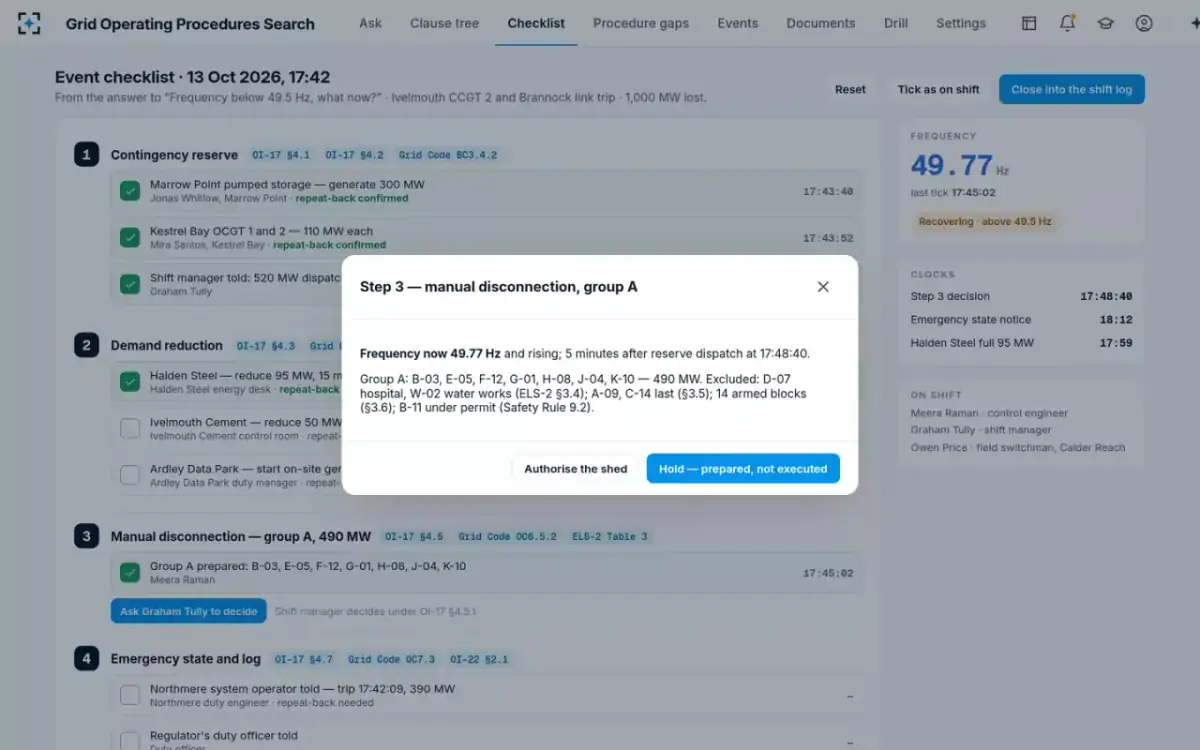1200x750 pixels.
Task: Untick Kestrel Bay OCGT checkbox
Action: (130, 238)
